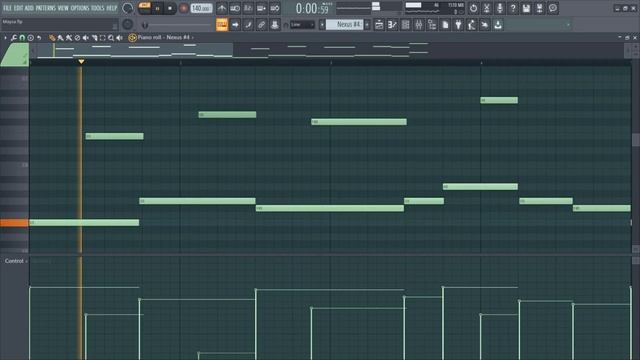Open the Channel rack view icon

[x=405, y=25]
